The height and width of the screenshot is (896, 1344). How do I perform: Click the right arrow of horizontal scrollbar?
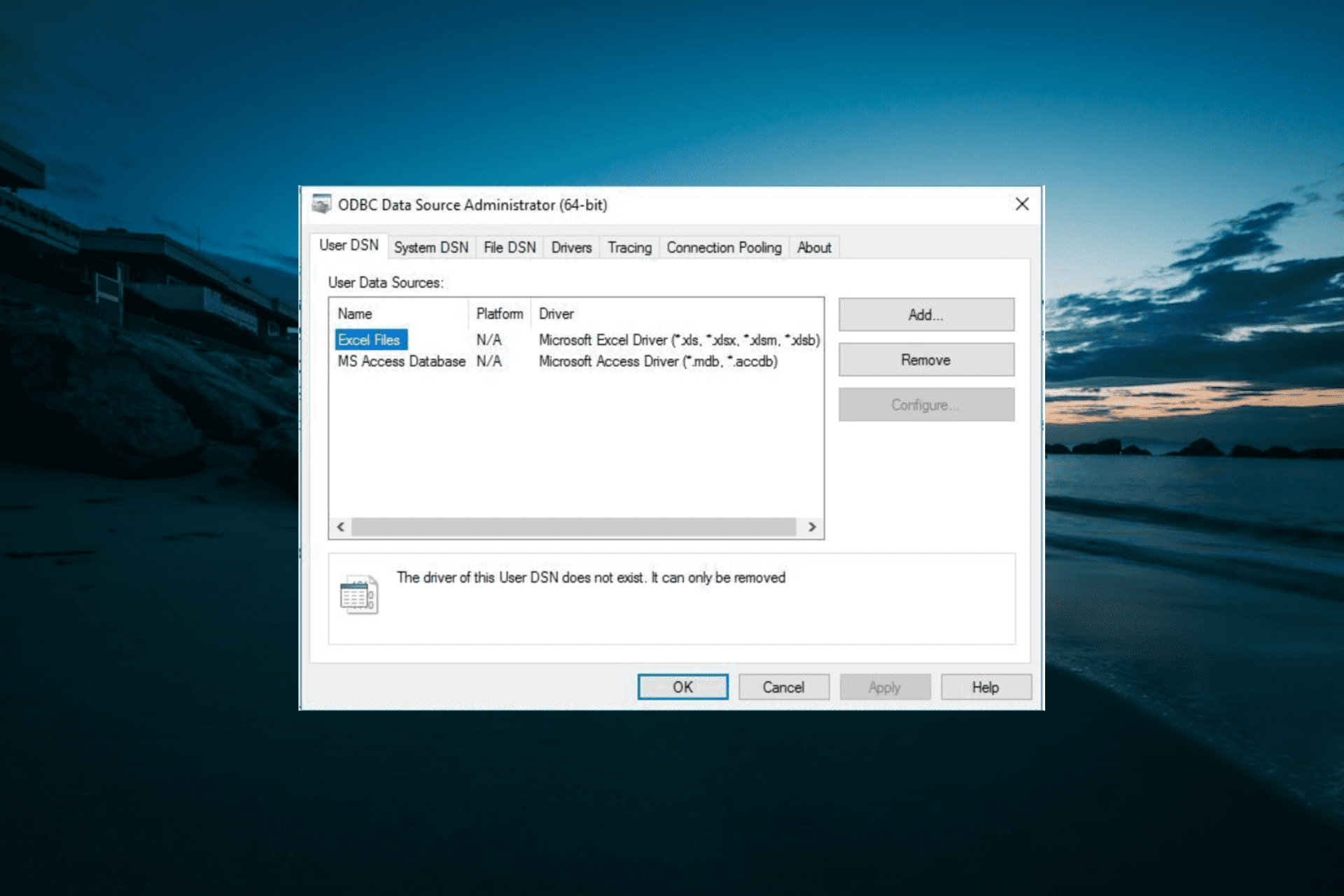point(812,527)
